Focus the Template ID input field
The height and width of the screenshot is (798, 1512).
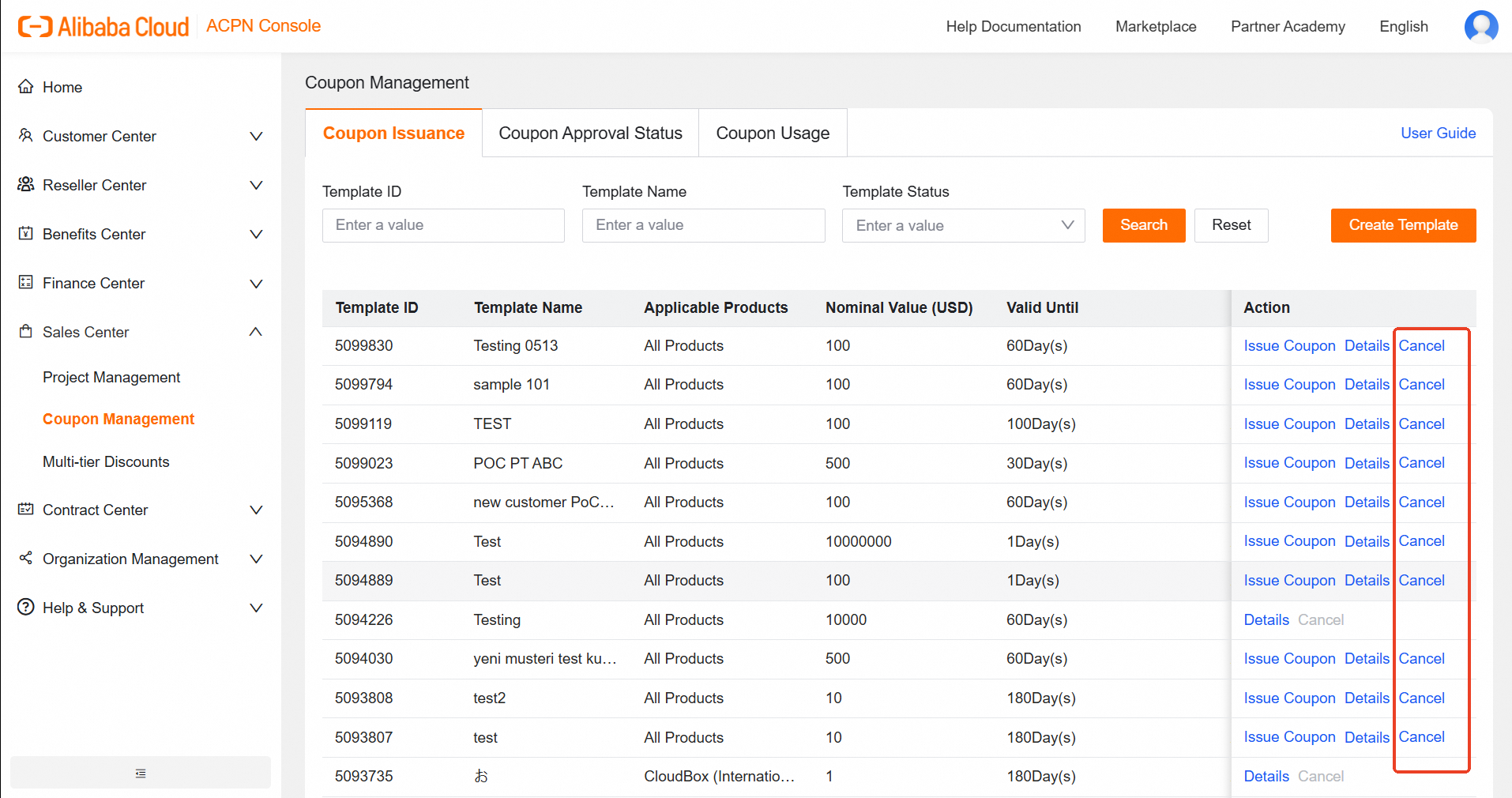pyautogui.click(x=443, y=225)
